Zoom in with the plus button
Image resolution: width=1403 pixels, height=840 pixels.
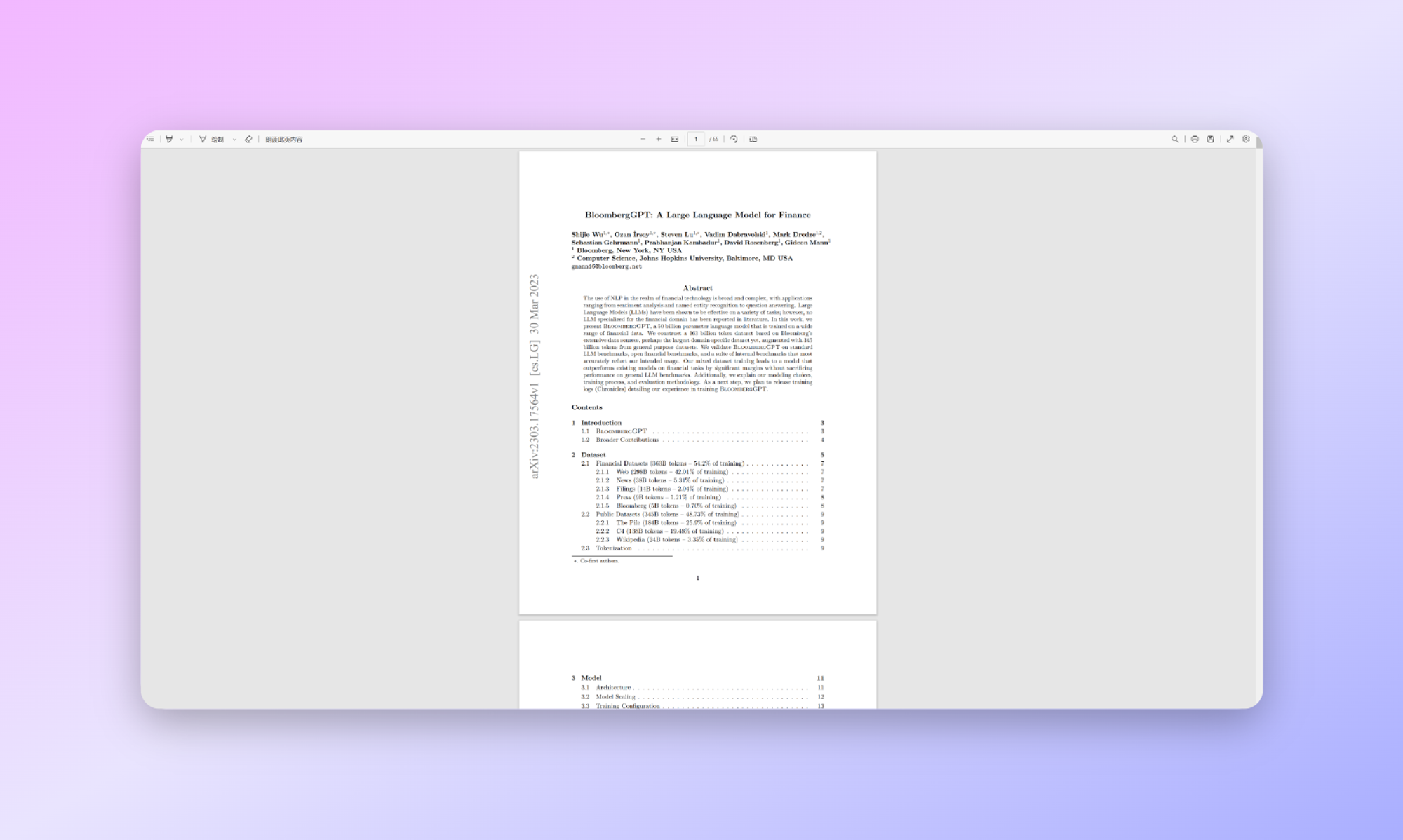(659, 139)
